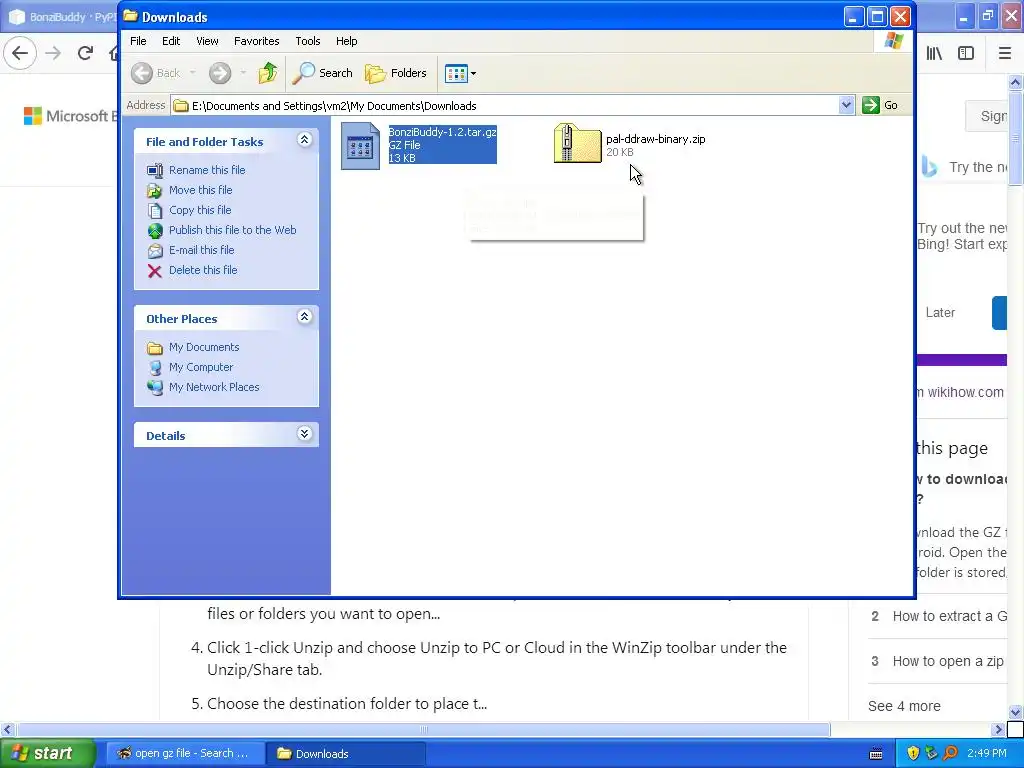Image resolution: width=1024 pixels, height=768 pixels.
Task: Collapse File and Folder Tasks panel
Action: [304, 140]
